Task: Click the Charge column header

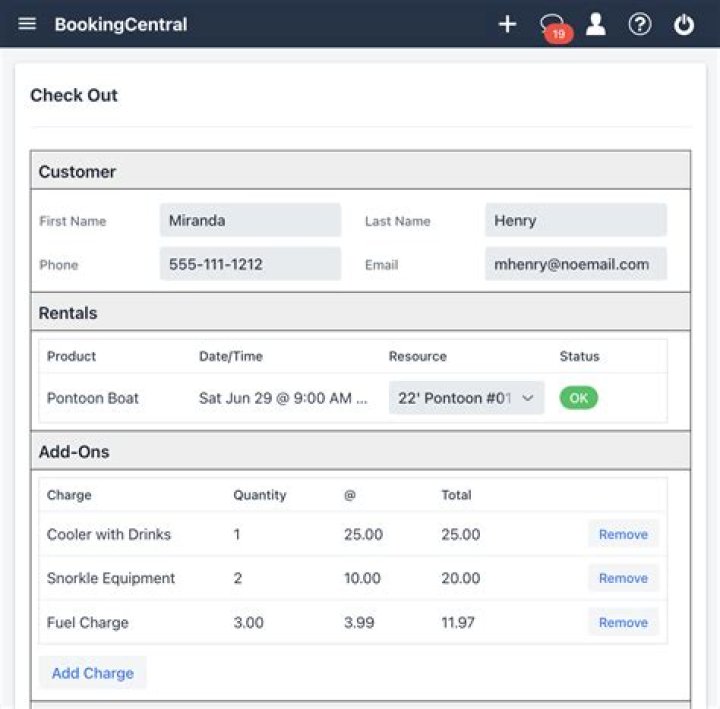Action: click(69, 495)
